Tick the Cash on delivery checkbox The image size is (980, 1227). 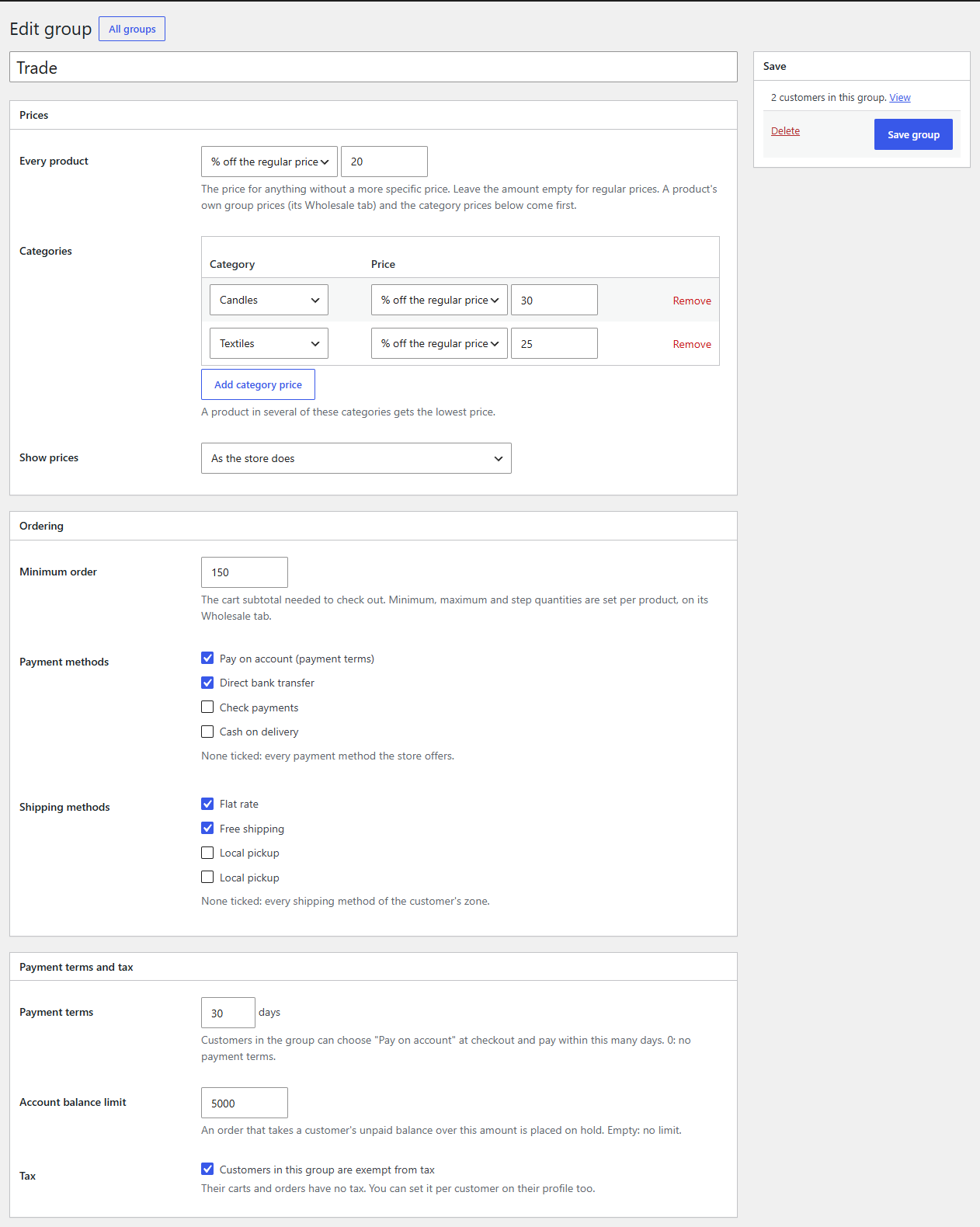point(207,732)
